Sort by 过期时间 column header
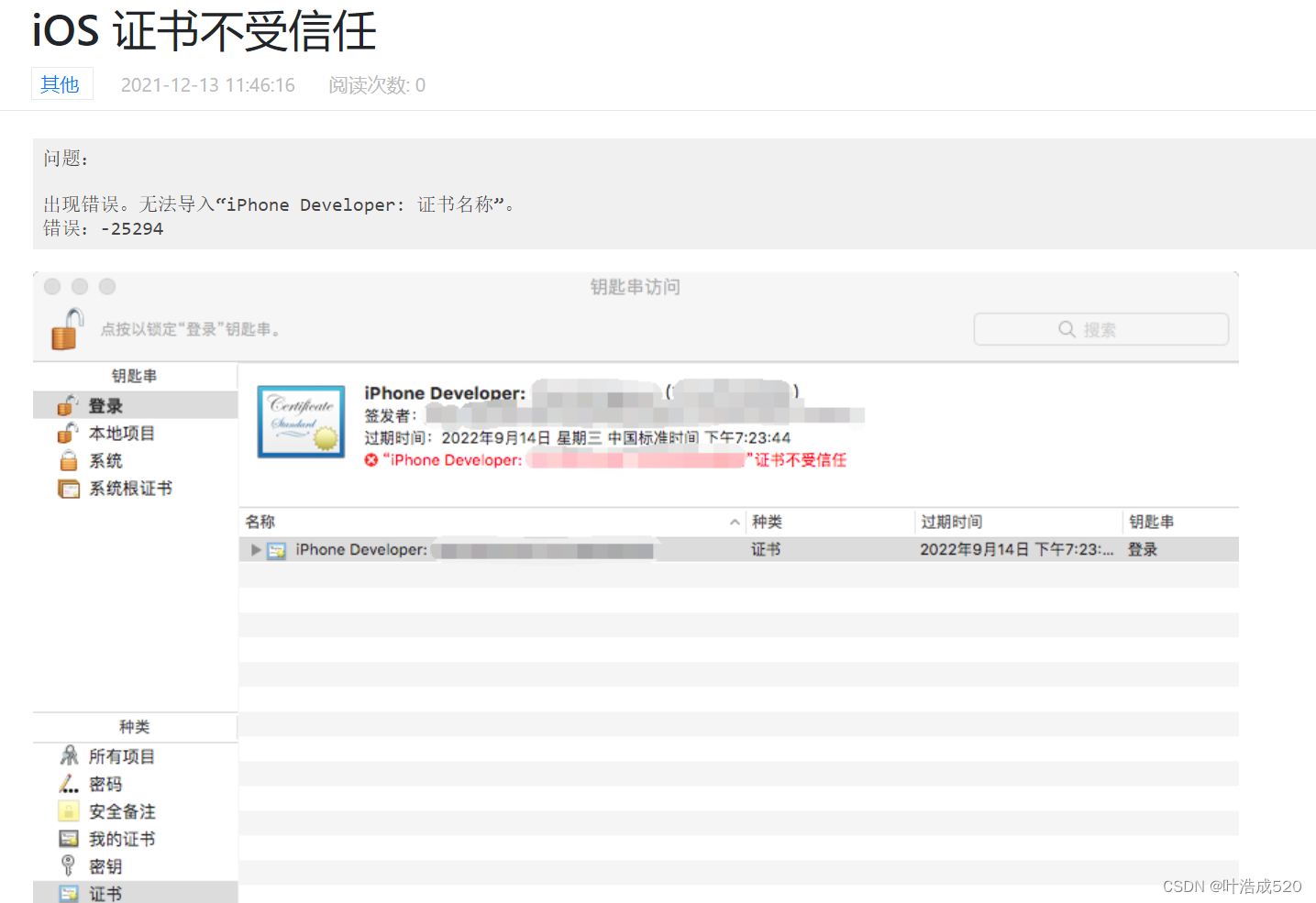Screen dimensions: 1316x903 point(951,522)
